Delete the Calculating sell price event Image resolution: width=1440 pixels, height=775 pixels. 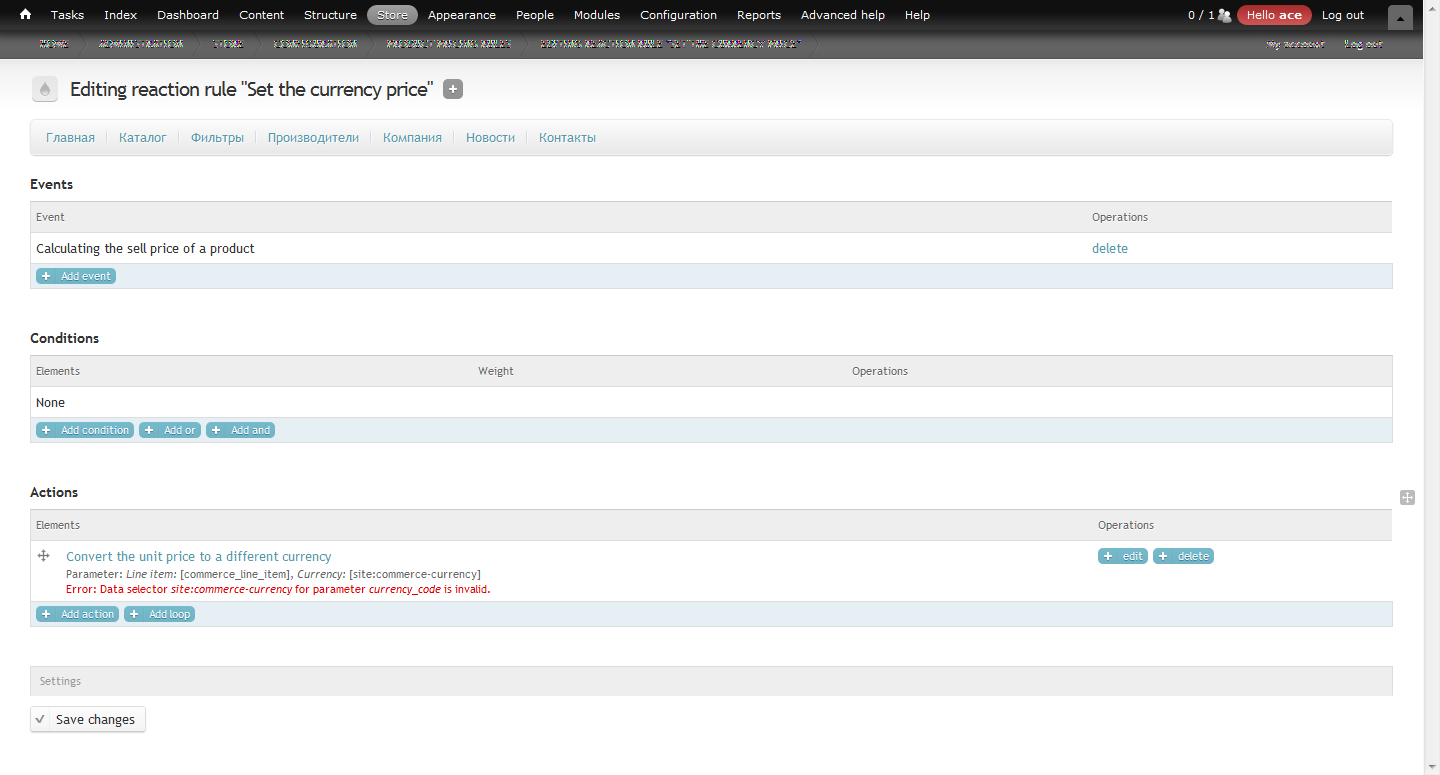click(1109, 248)
